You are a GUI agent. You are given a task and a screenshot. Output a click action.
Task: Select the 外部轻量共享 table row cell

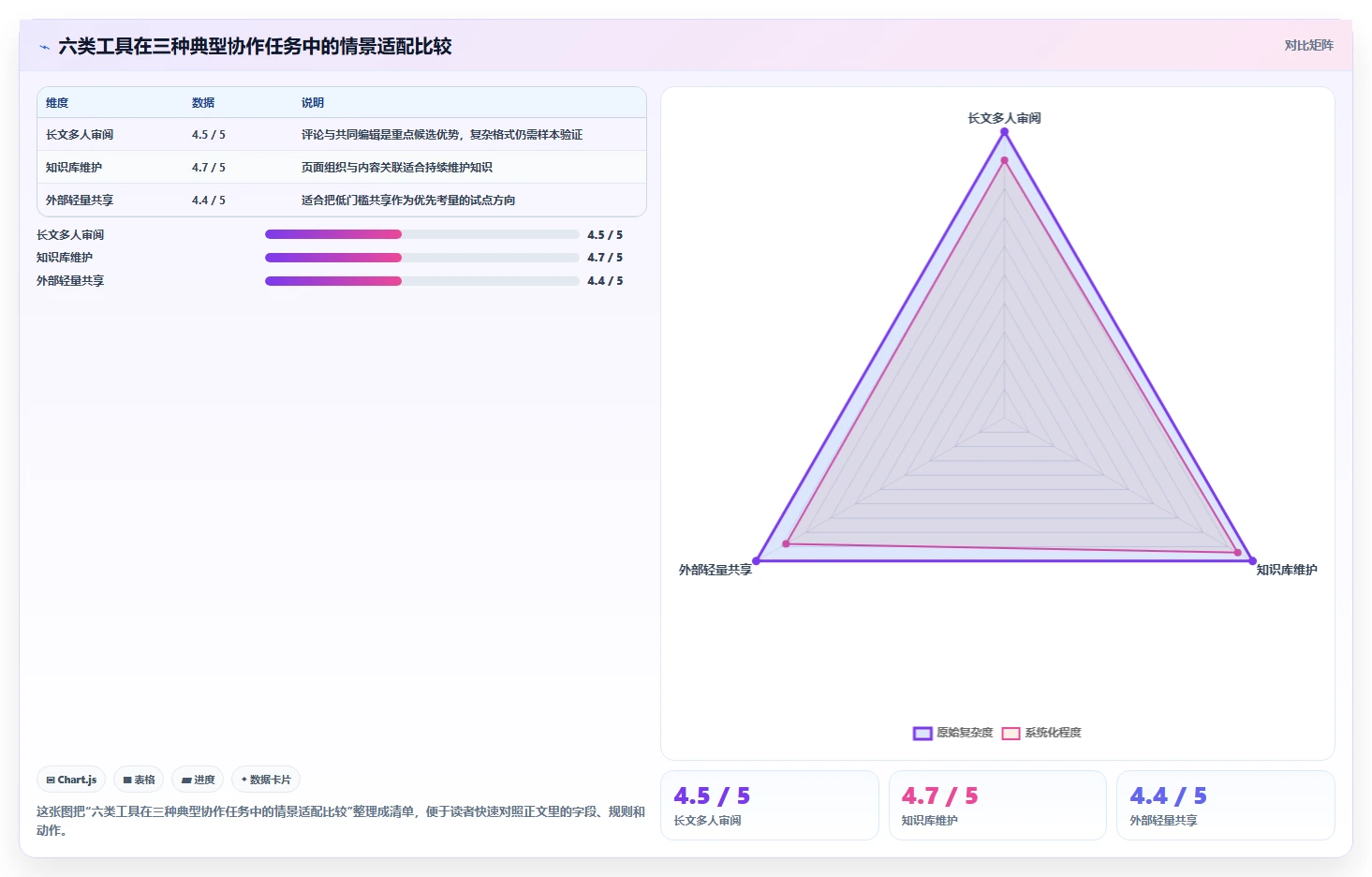(x=80, y=201)
